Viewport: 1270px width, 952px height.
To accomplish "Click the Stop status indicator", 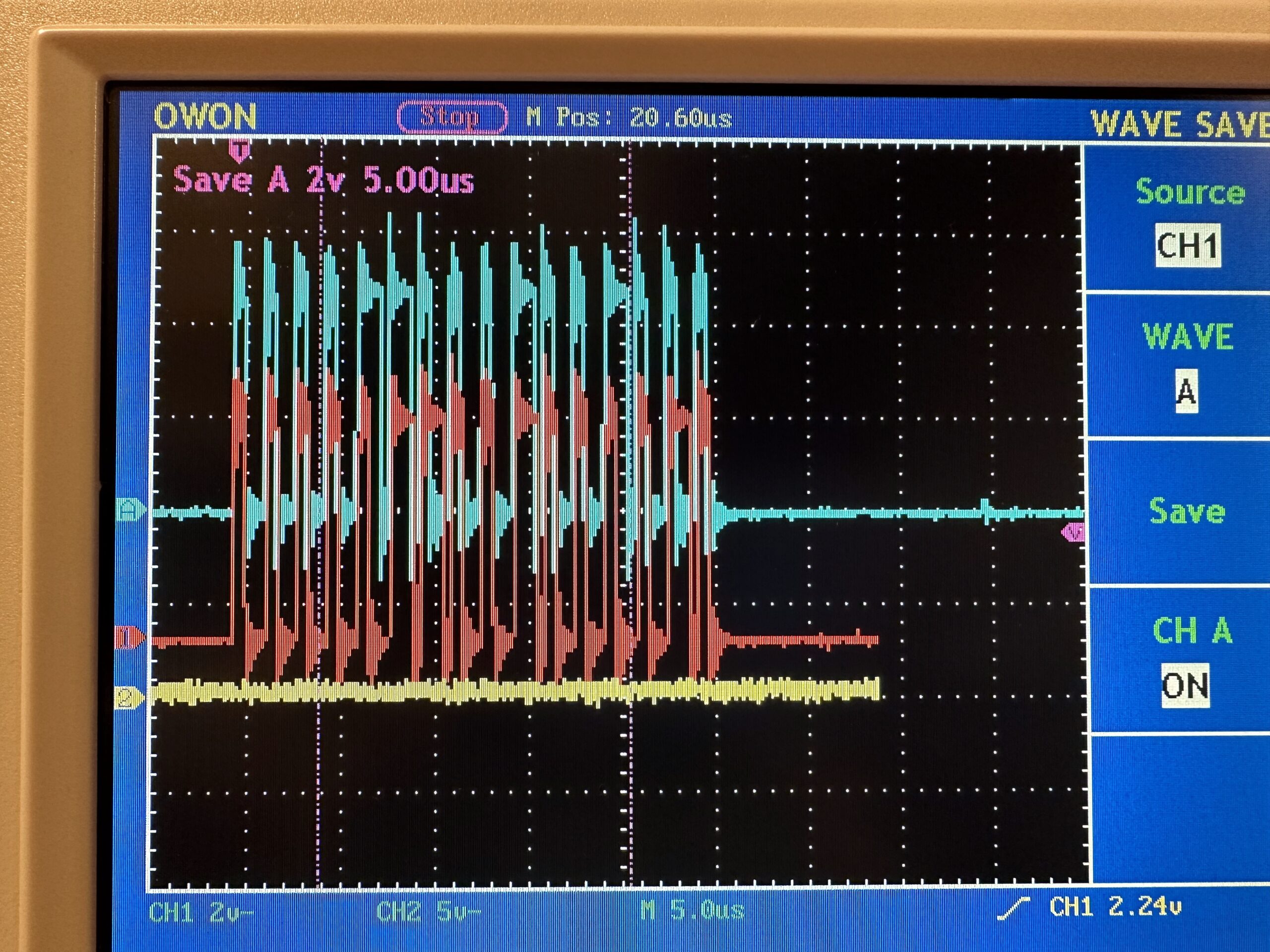I will [452, 117].
